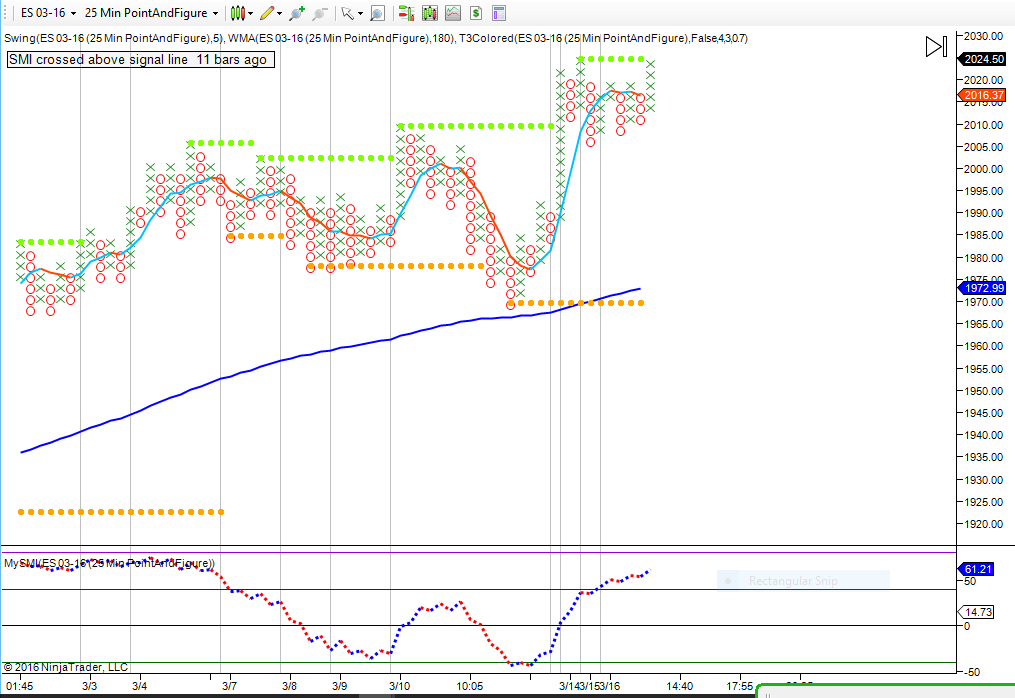Open the Chart Trader icon

click(406, 13)
